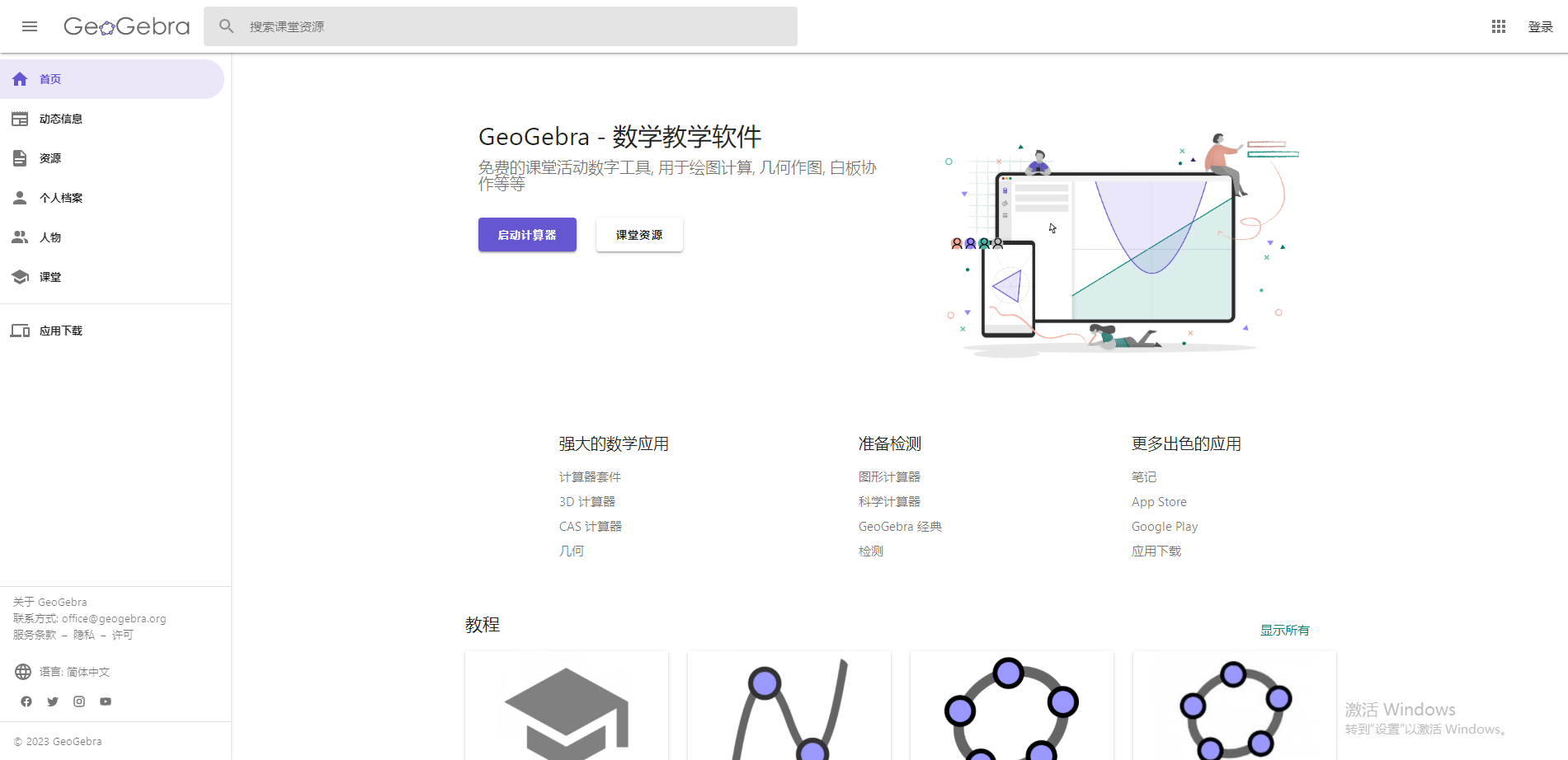
Task: Open the graduation cap tutorial card
Action: 567,706
